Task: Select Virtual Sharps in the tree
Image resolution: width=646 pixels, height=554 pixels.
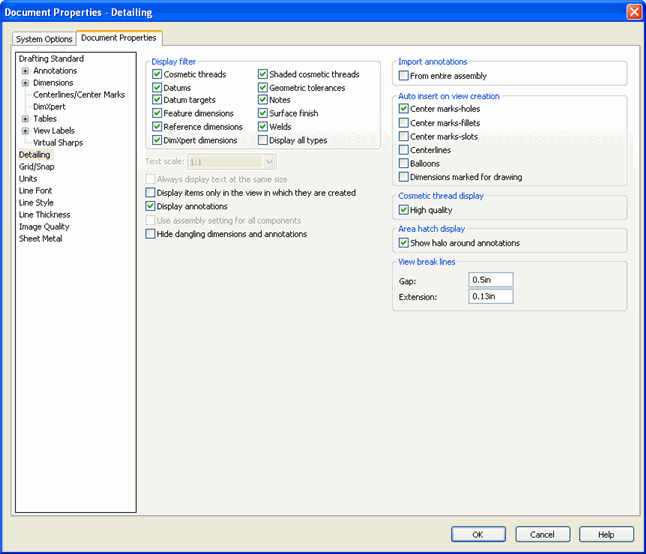Action: (x=58, y=143)
